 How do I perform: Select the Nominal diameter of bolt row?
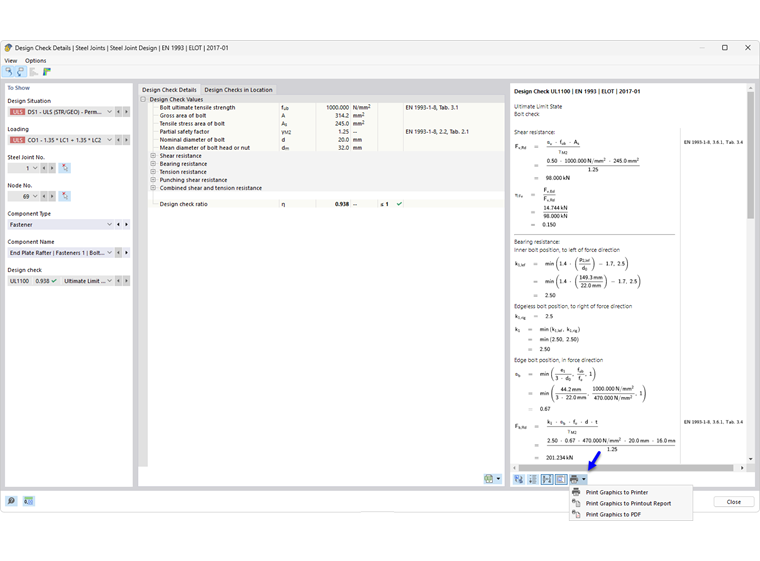[x=326, y=140]
